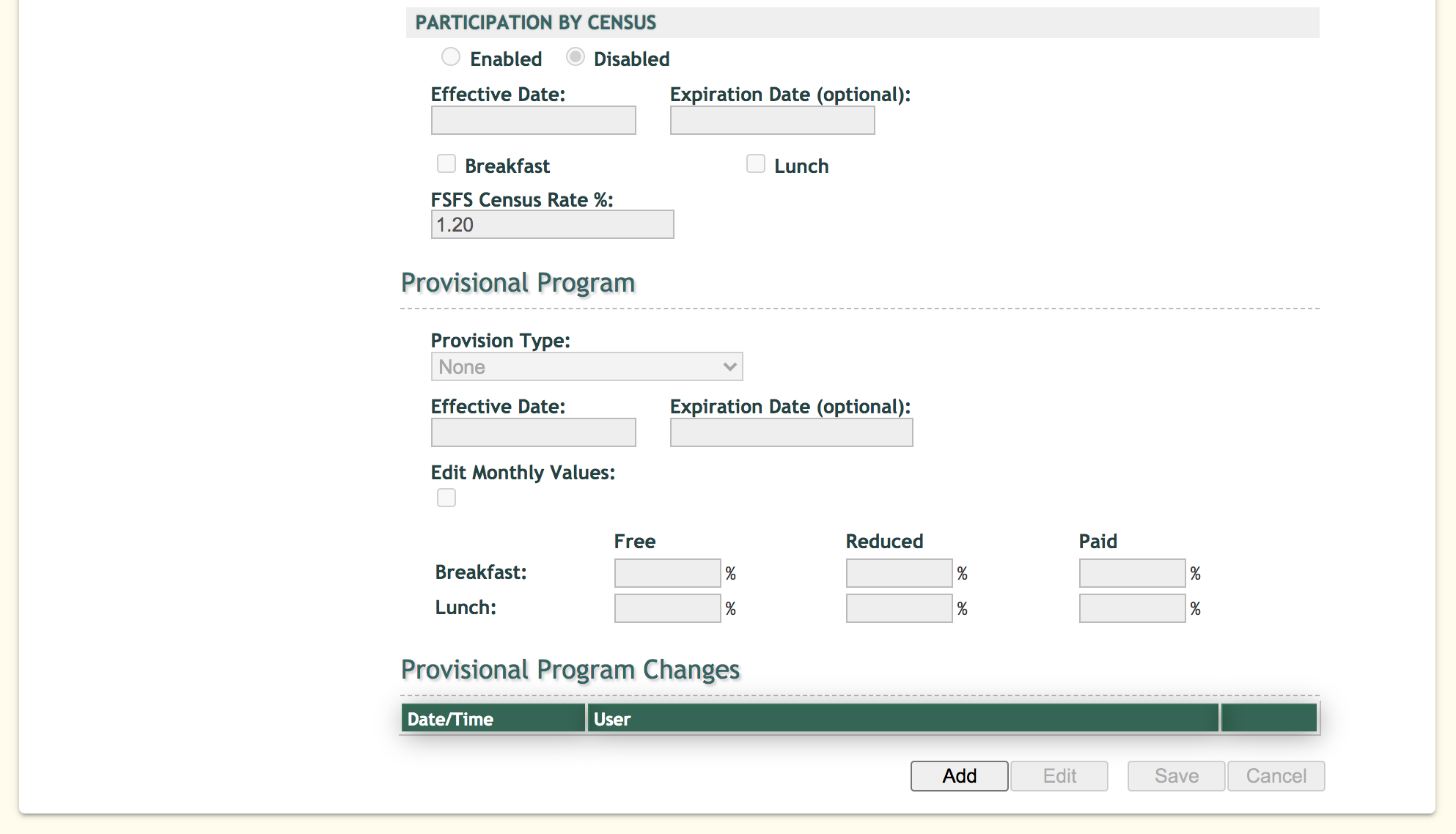The width and height of the screenshot is (1456, 834).
Task: Click the census Effective Date field
Action: tap(533, 120)
